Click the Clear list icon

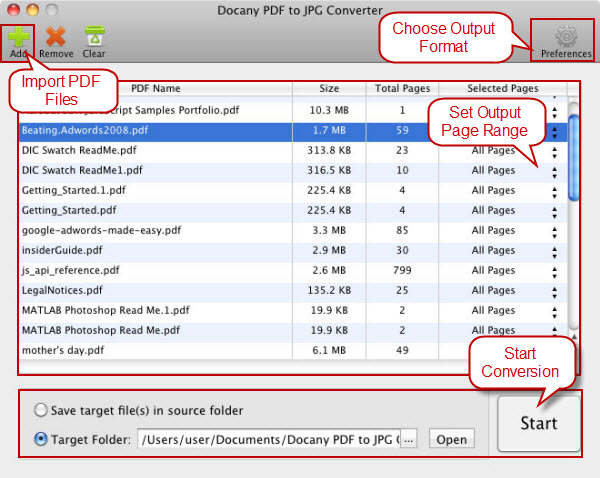click(94, 37)
